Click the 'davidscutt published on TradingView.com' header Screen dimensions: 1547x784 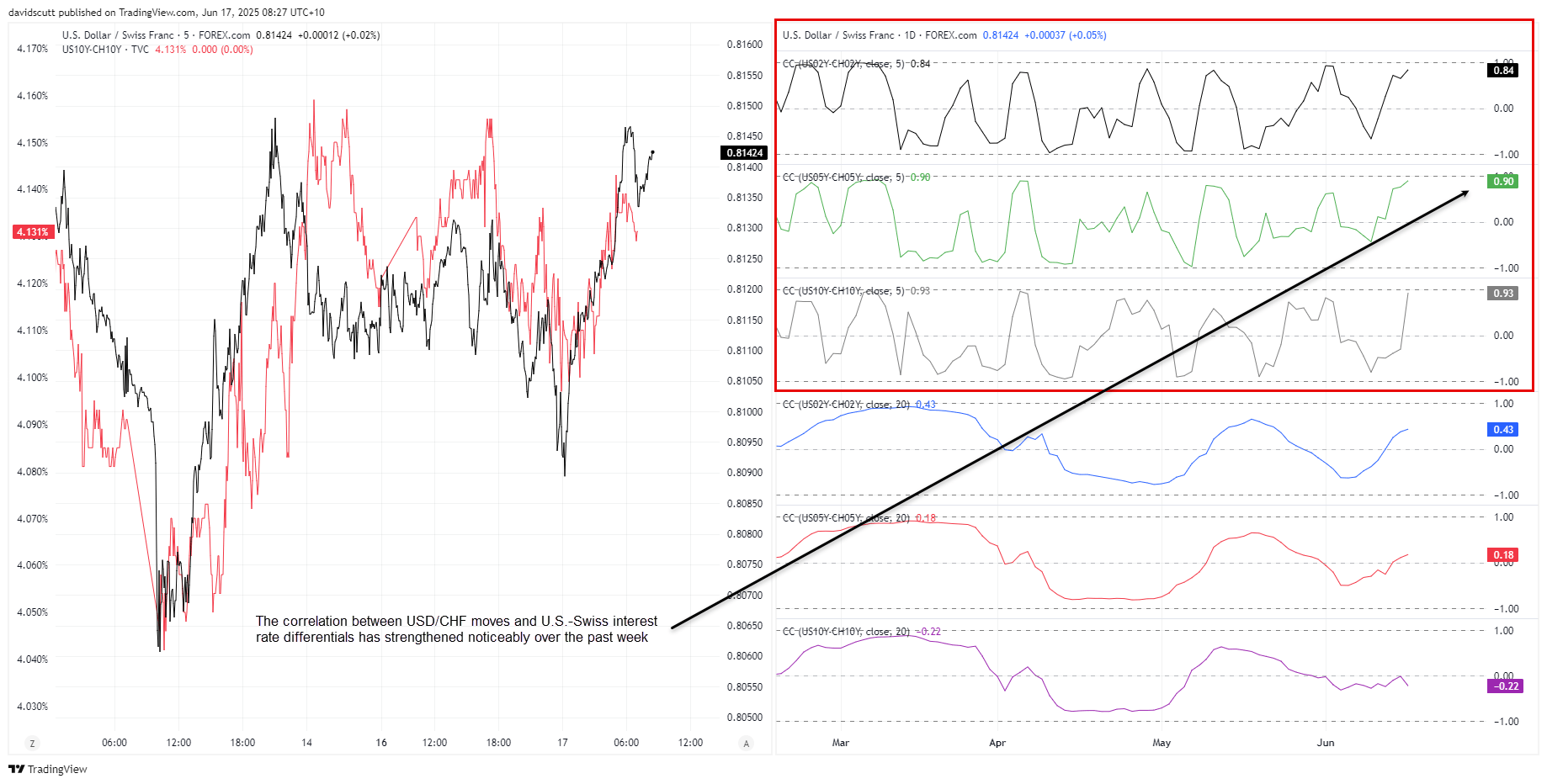167,13
